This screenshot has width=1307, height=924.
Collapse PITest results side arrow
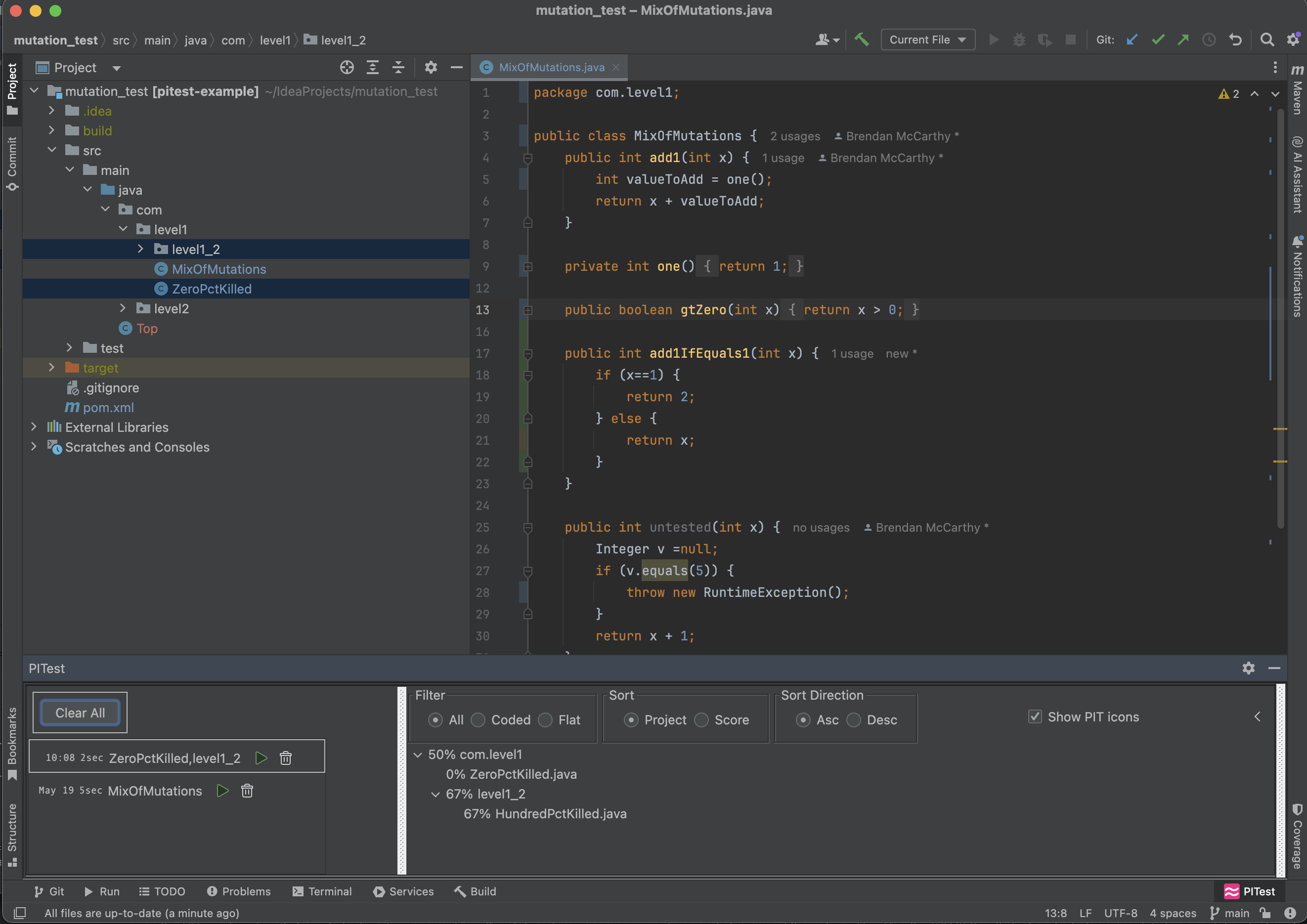click(x=1258, y=717)
